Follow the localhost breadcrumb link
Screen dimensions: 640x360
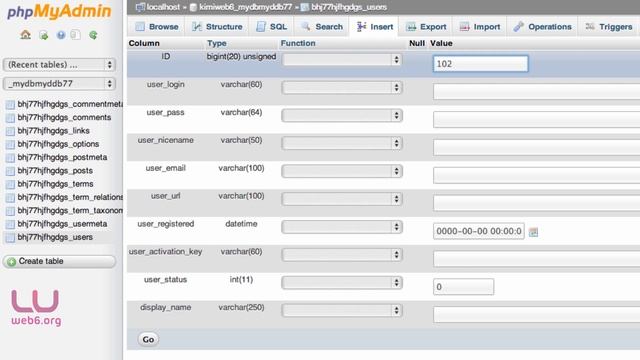pyautogui.click(x=163, y=7)
